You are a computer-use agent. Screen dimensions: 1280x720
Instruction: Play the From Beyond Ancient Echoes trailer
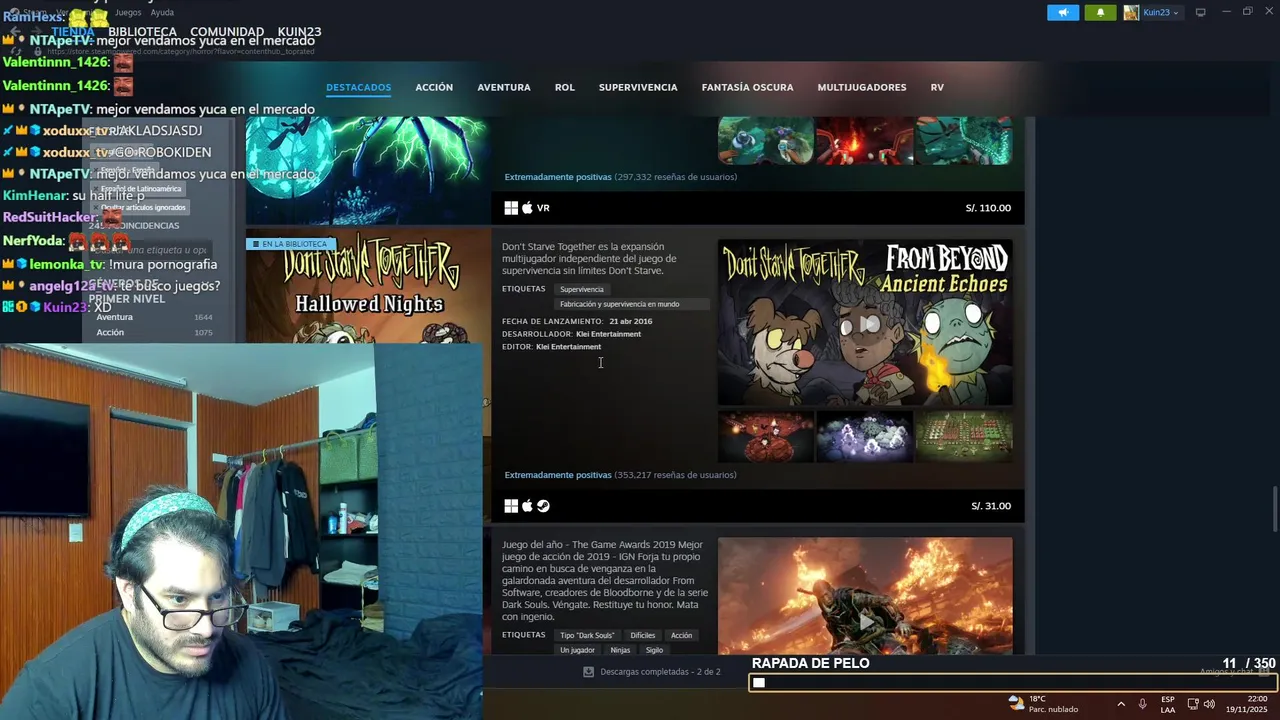(x=865, y=323)
